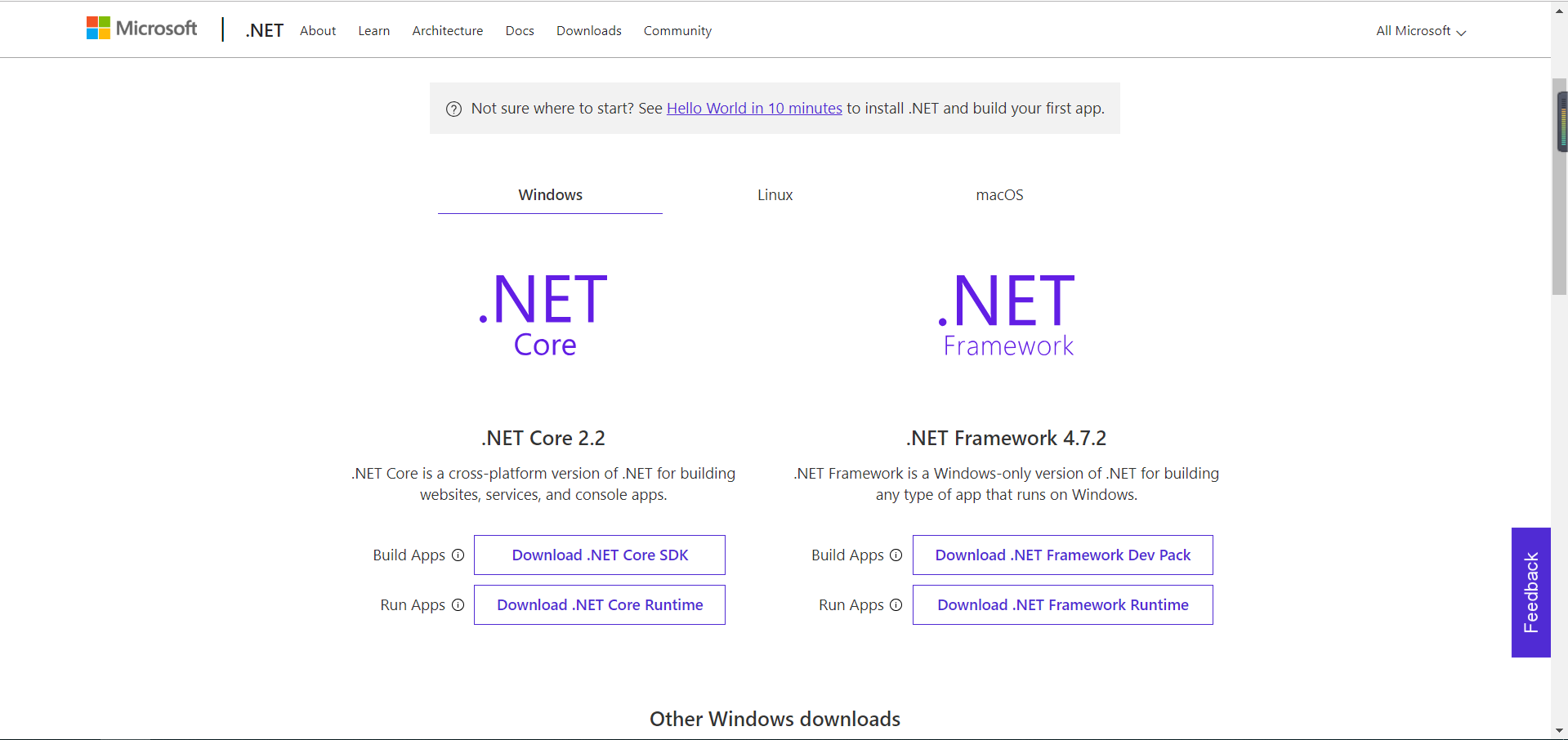Switch to the Linux tab
Image resolution: width=1568 pixels, height=740 pixels.
(x=774, y=194)
